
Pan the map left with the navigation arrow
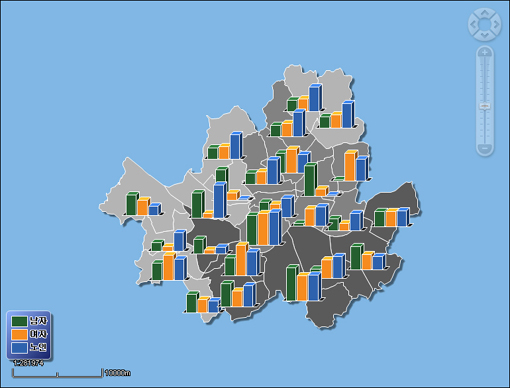[x=473, y=24]
